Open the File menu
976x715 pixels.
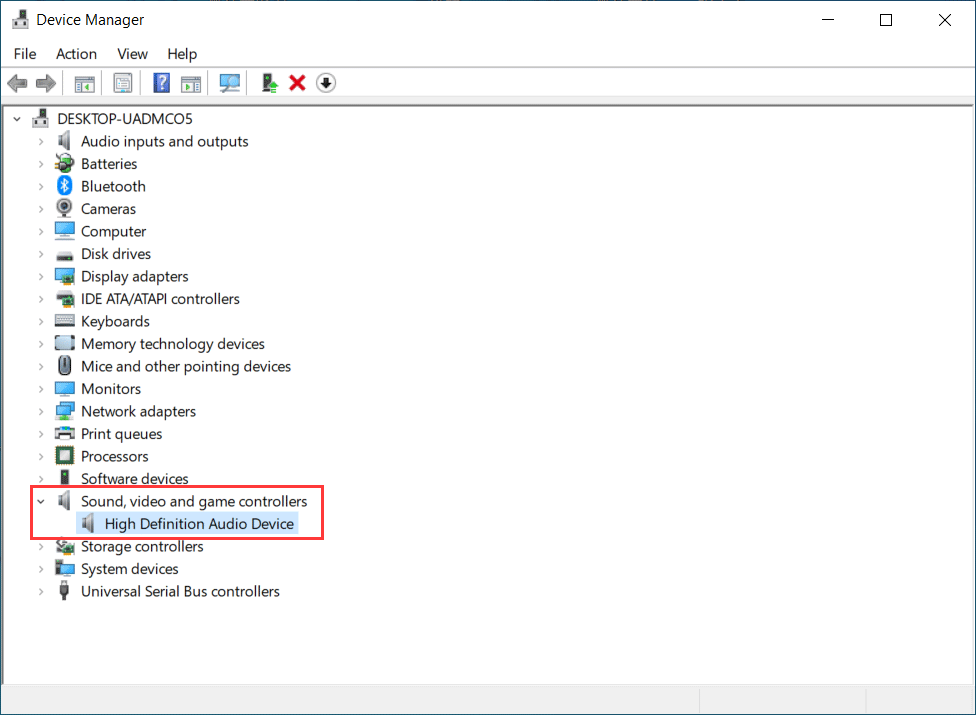(x=25, y=54)
